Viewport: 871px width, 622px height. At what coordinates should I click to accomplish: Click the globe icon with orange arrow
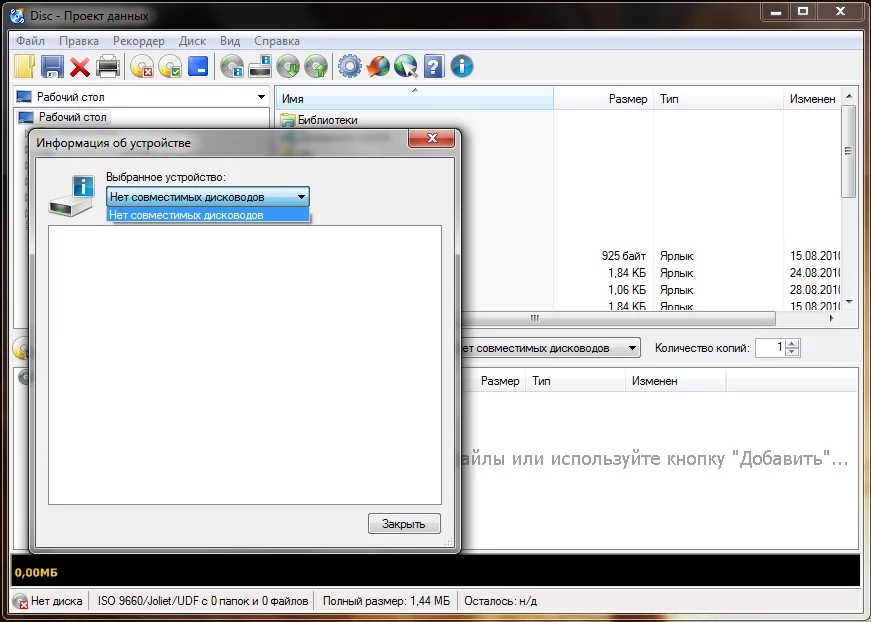pos(378,67)
